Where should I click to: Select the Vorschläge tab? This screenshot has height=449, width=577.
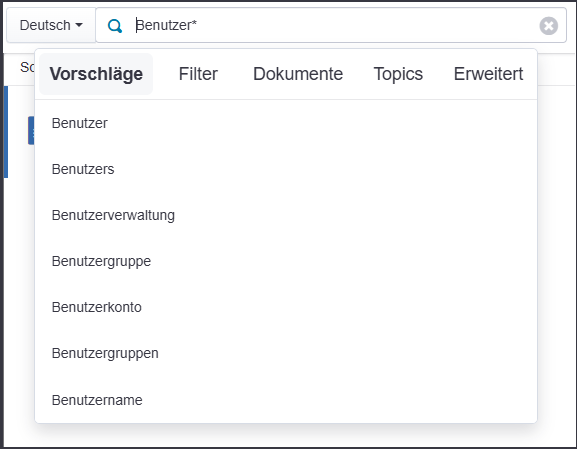point(96,74)
